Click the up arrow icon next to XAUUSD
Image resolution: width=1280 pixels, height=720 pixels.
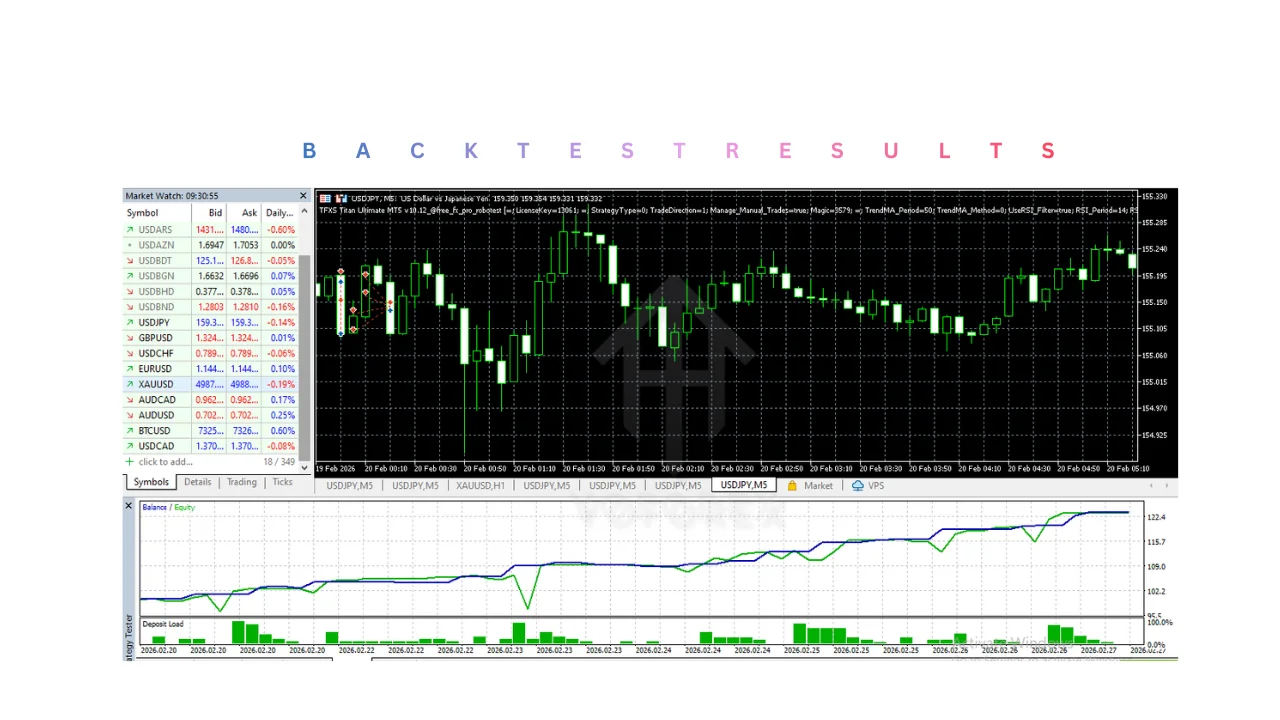(x=129, y=384)
